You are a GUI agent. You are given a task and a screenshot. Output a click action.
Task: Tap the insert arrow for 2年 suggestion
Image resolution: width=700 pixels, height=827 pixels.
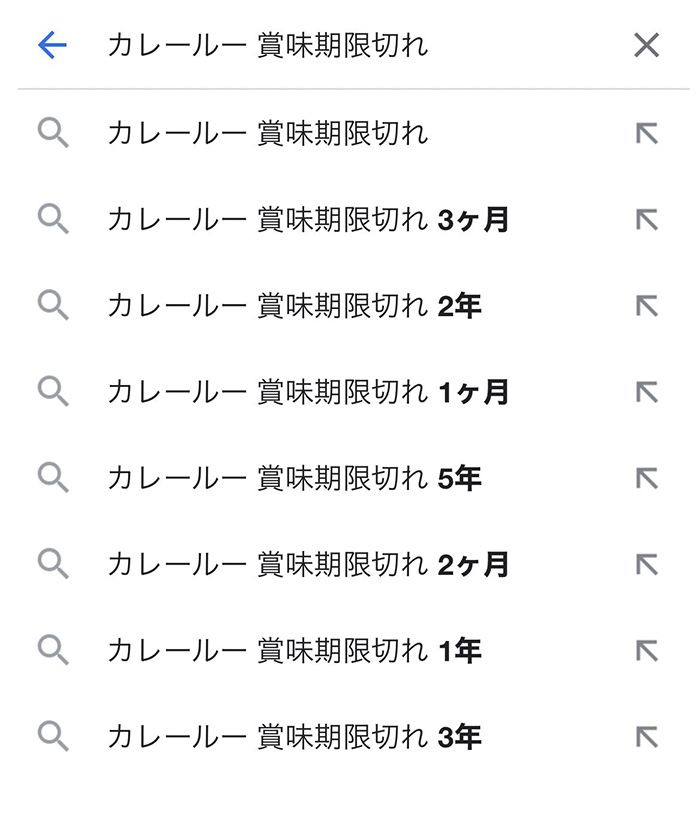(646, 305)
